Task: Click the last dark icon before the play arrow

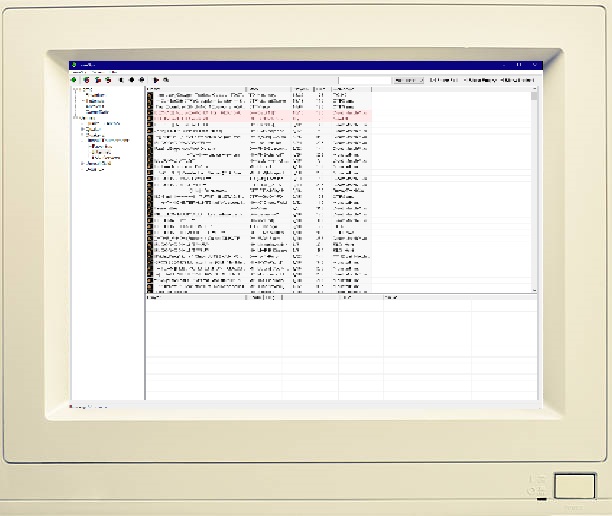Action: pyautogui.click(x=142, y=79)
